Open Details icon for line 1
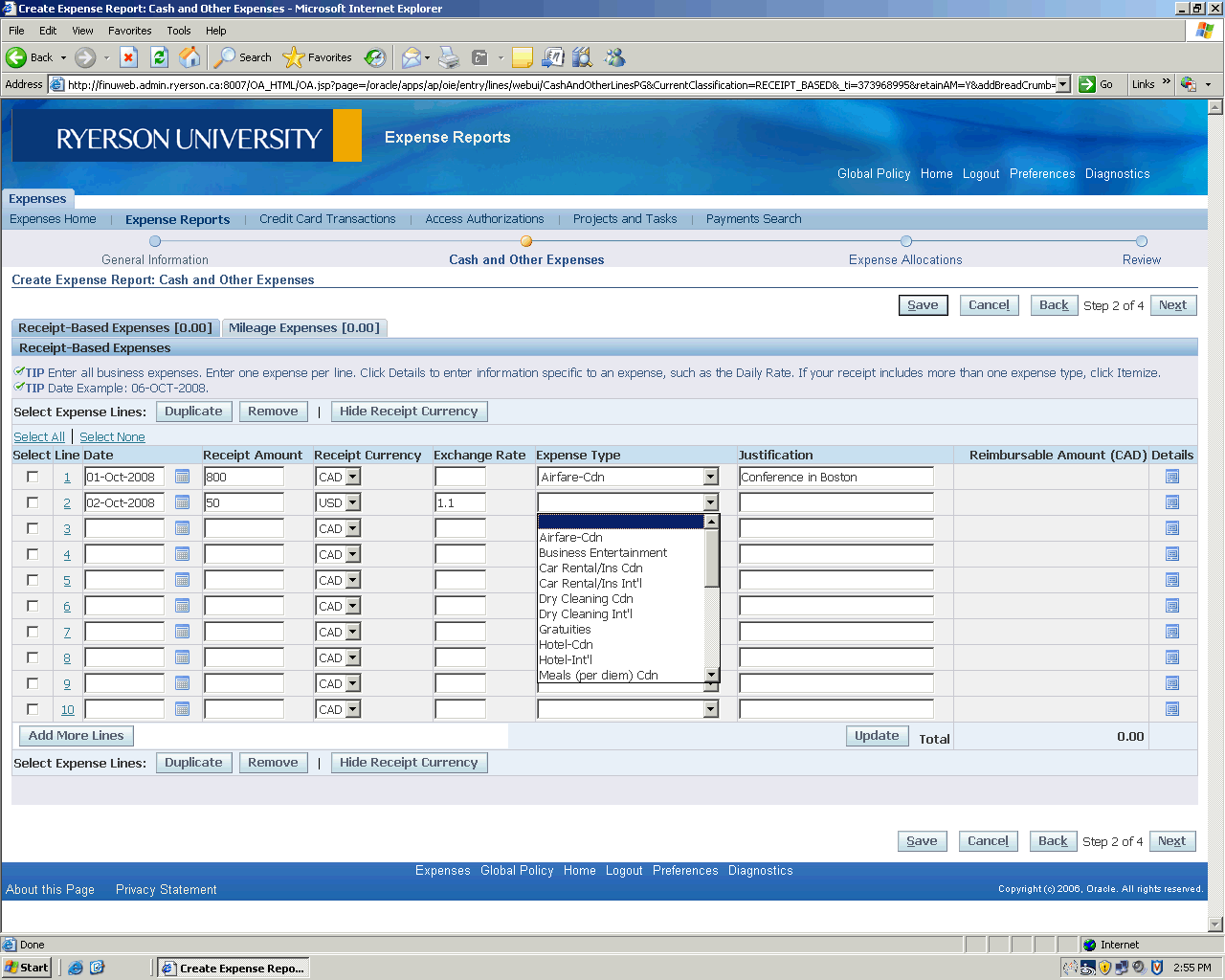The width and height of the screenshot is (1225, 980). (x=1171, y=477)
